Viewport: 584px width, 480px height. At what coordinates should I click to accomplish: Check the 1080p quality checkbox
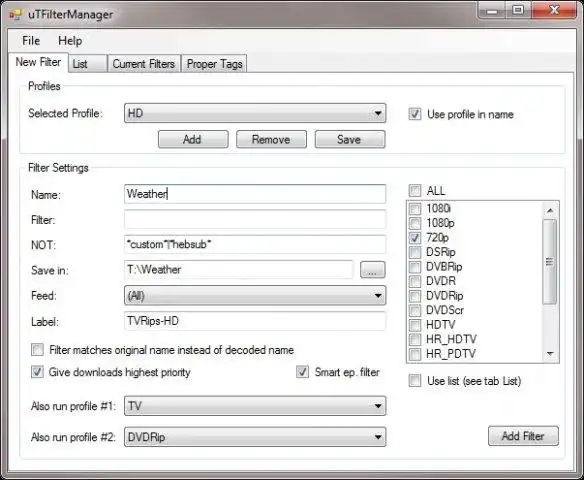415,223
